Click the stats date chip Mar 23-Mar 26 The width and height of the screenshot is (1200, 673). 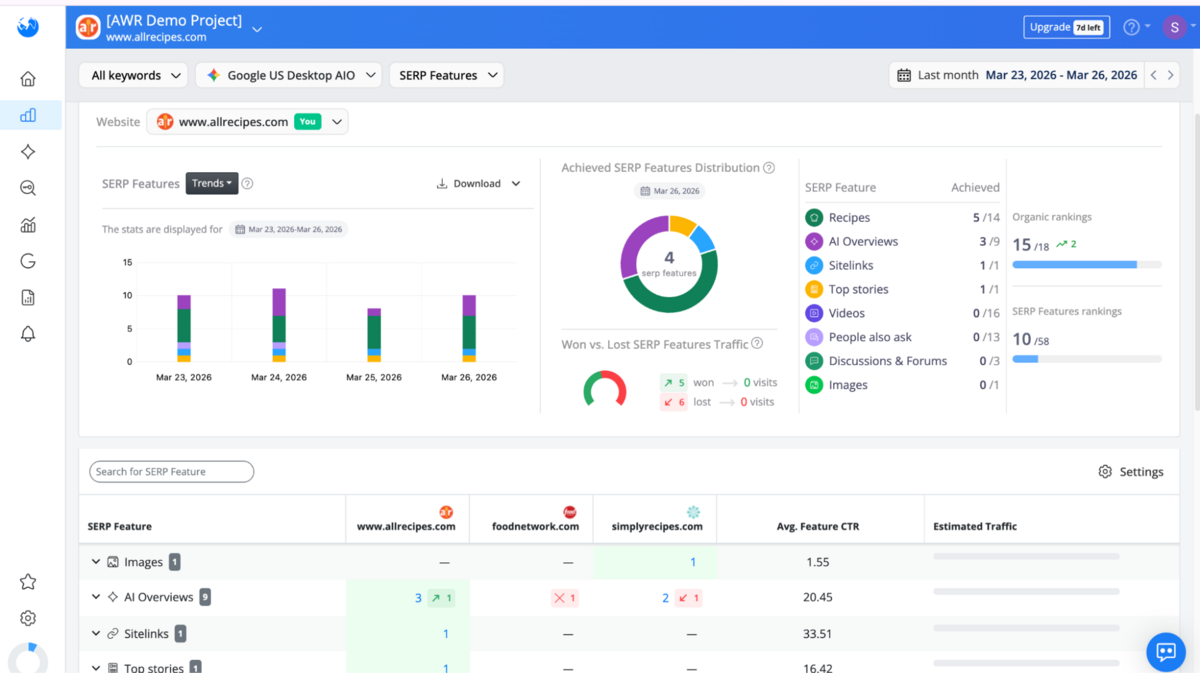tap(288, 229)
